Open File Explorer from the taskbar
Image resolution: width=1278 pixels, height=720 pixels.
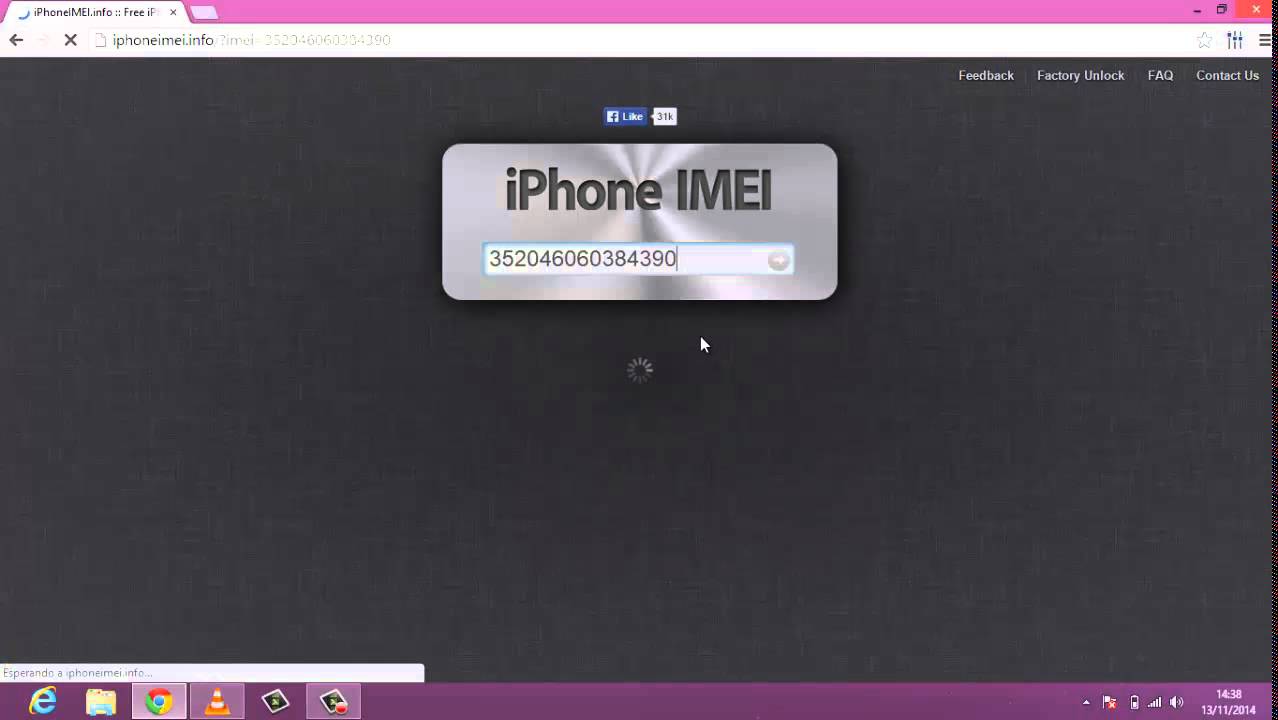click(101, 702)
